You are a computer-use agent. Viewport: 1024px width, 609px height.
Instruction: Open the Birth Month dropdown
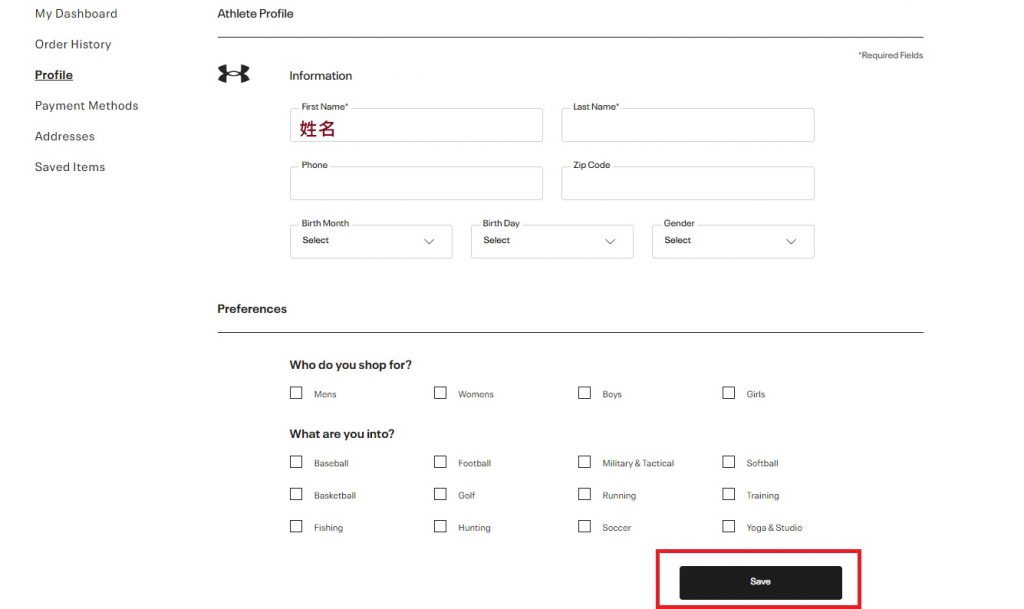pyautogui.click(x=370, y=241)
